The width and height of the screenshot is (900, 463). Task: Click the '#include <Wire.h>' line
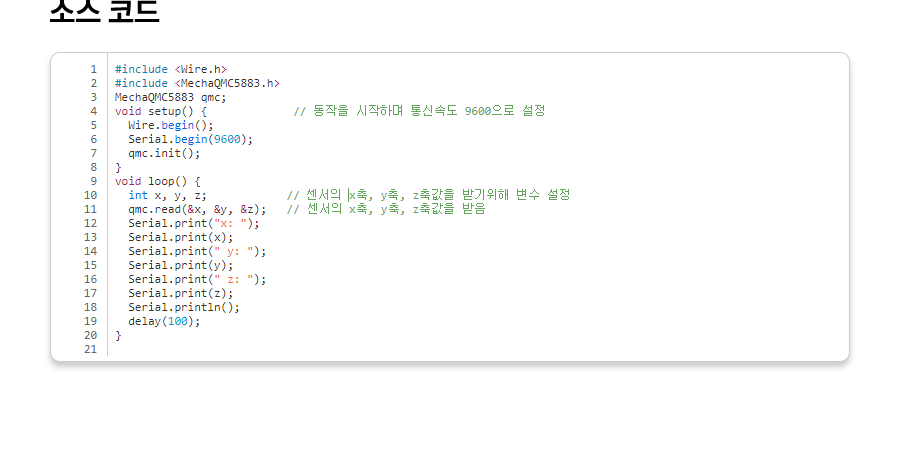170,69
